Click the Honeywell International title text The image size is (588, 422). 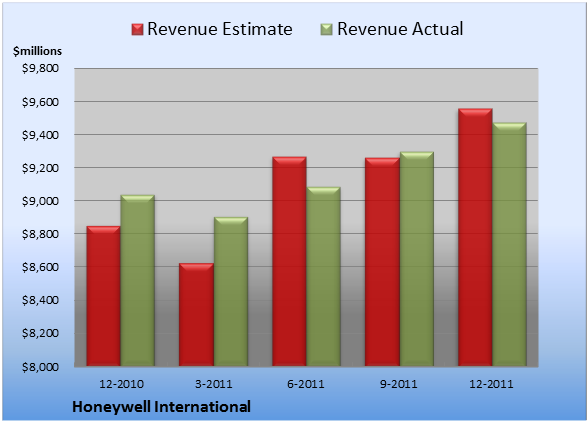[161, 407]
